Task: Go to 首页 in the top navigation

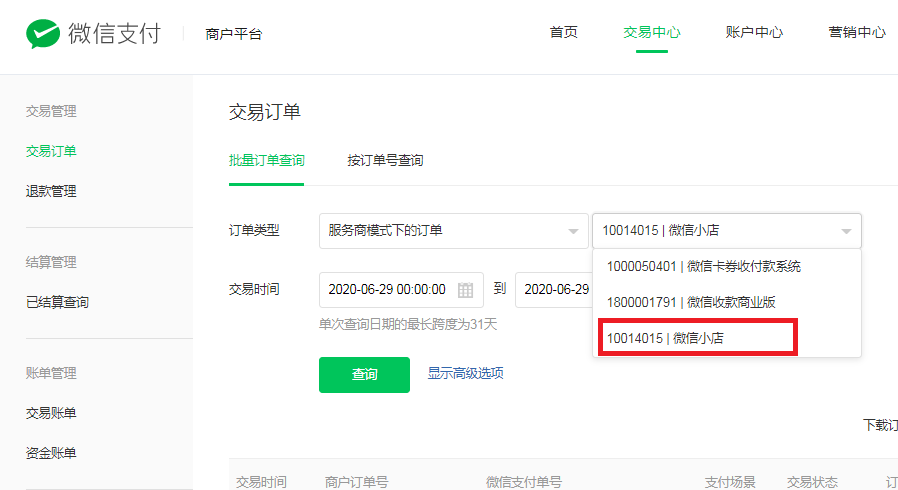Action: coord(564,33)
